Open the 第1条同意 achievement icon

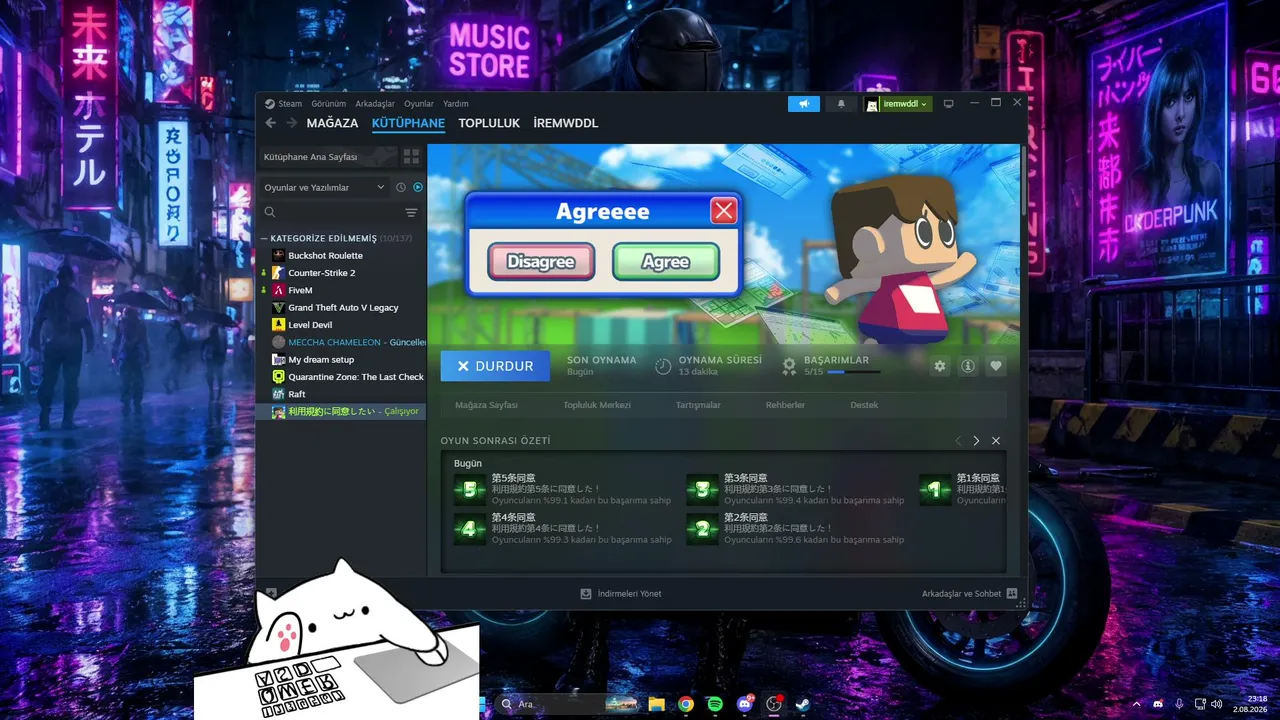(x=935, y=489)
